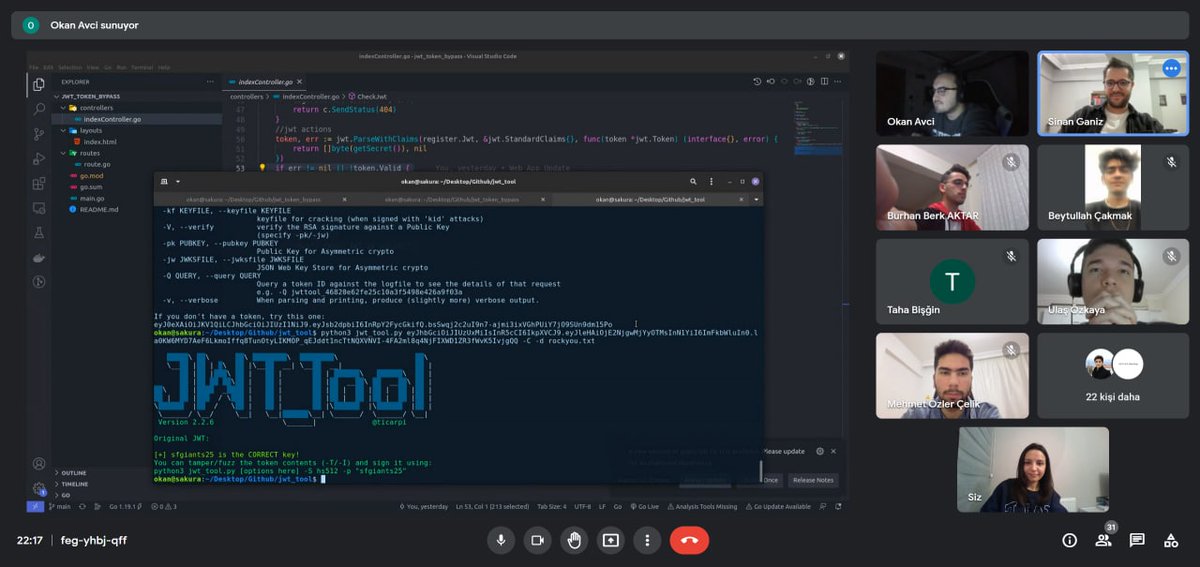
Task: Open index.html in the file tree
Action: tap(99, 142)
